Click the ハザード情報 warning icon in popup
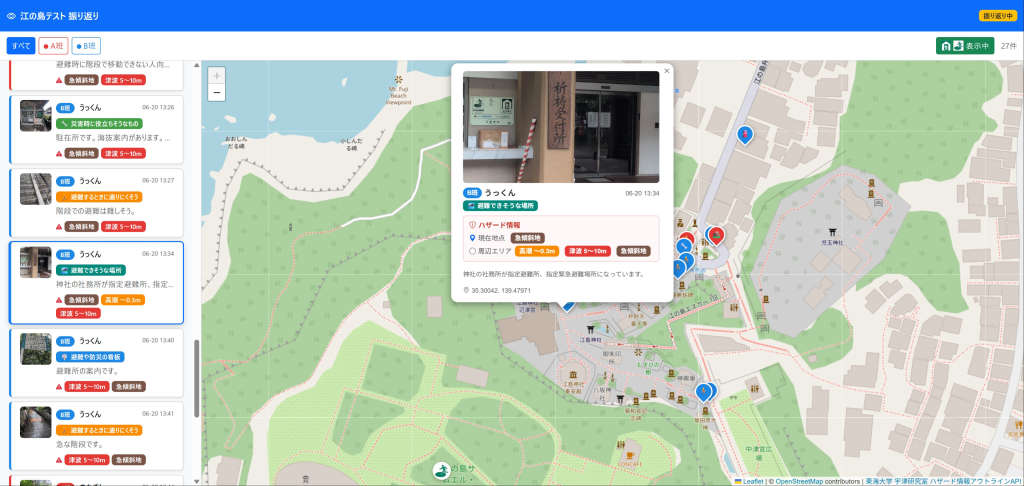The image size is (1024, 486). (x=472, y=225)
